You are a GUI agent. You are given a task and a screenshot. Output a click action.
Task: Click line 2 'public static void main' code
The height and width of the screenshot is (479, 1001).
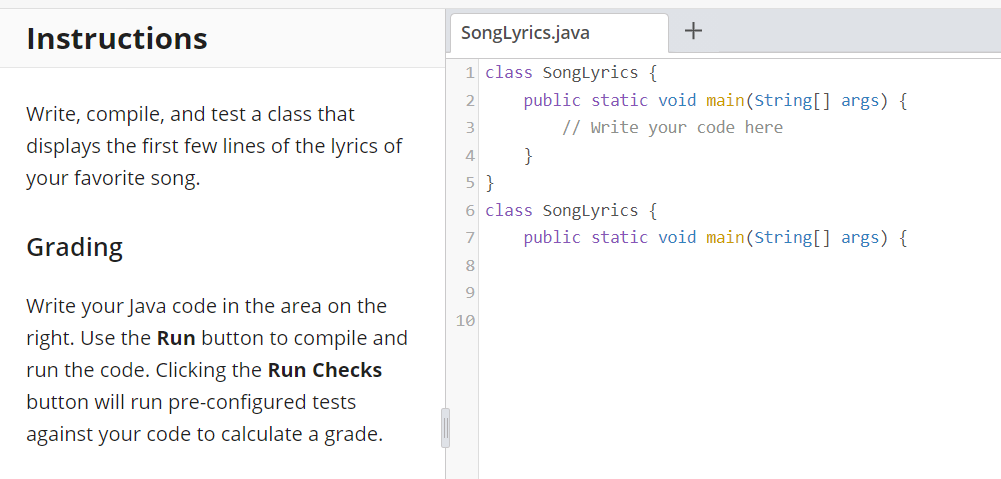point(715,100)
